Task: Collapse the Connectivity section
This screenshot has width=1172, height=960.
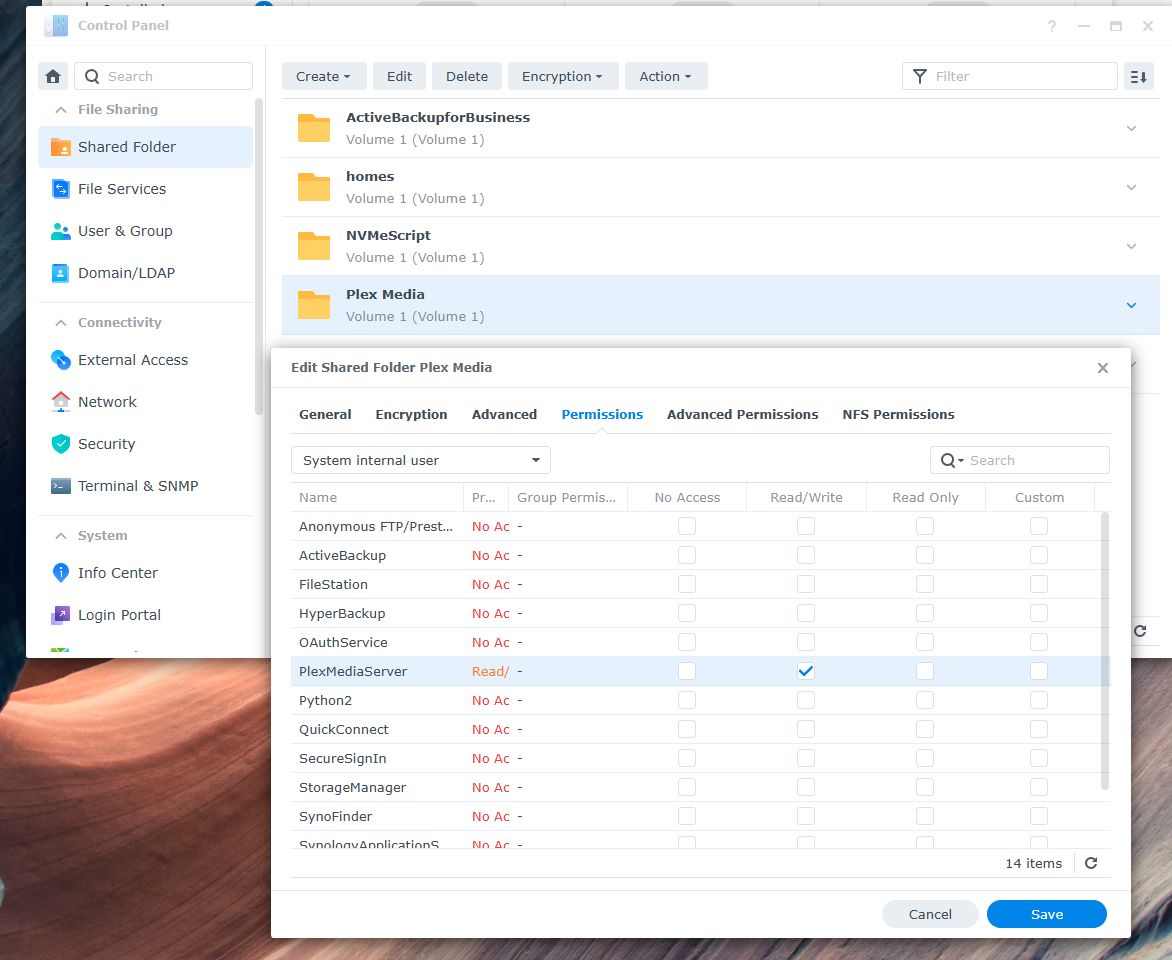Action: pyautogui.click(x=61, y=323)
